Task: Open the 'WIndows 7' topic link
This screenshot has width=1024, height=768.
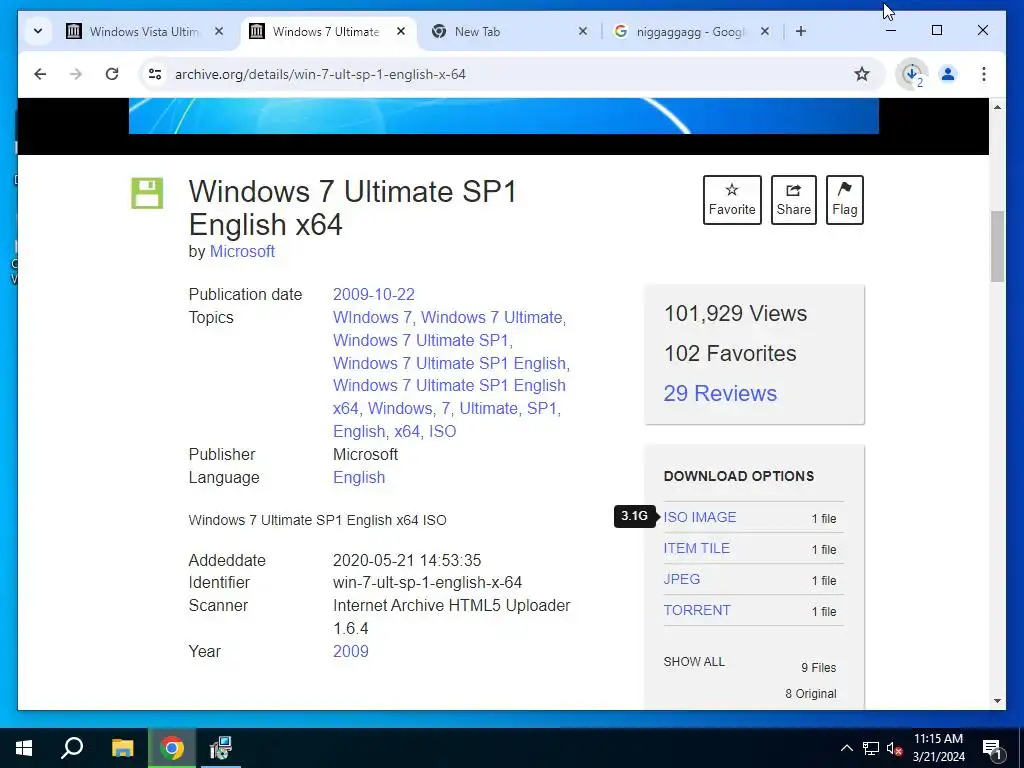Action: click(x=372, y=317)
